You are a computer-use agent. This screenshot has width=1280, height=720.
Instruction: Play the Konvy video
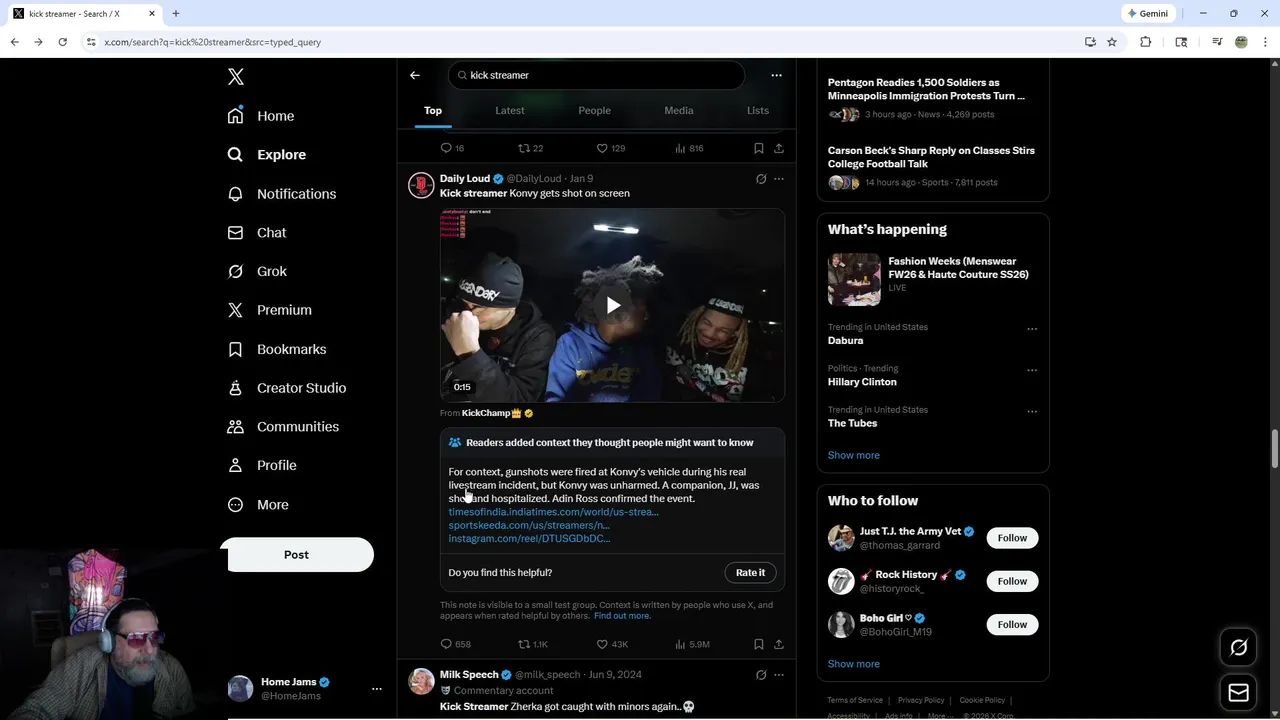pos(613,305)
